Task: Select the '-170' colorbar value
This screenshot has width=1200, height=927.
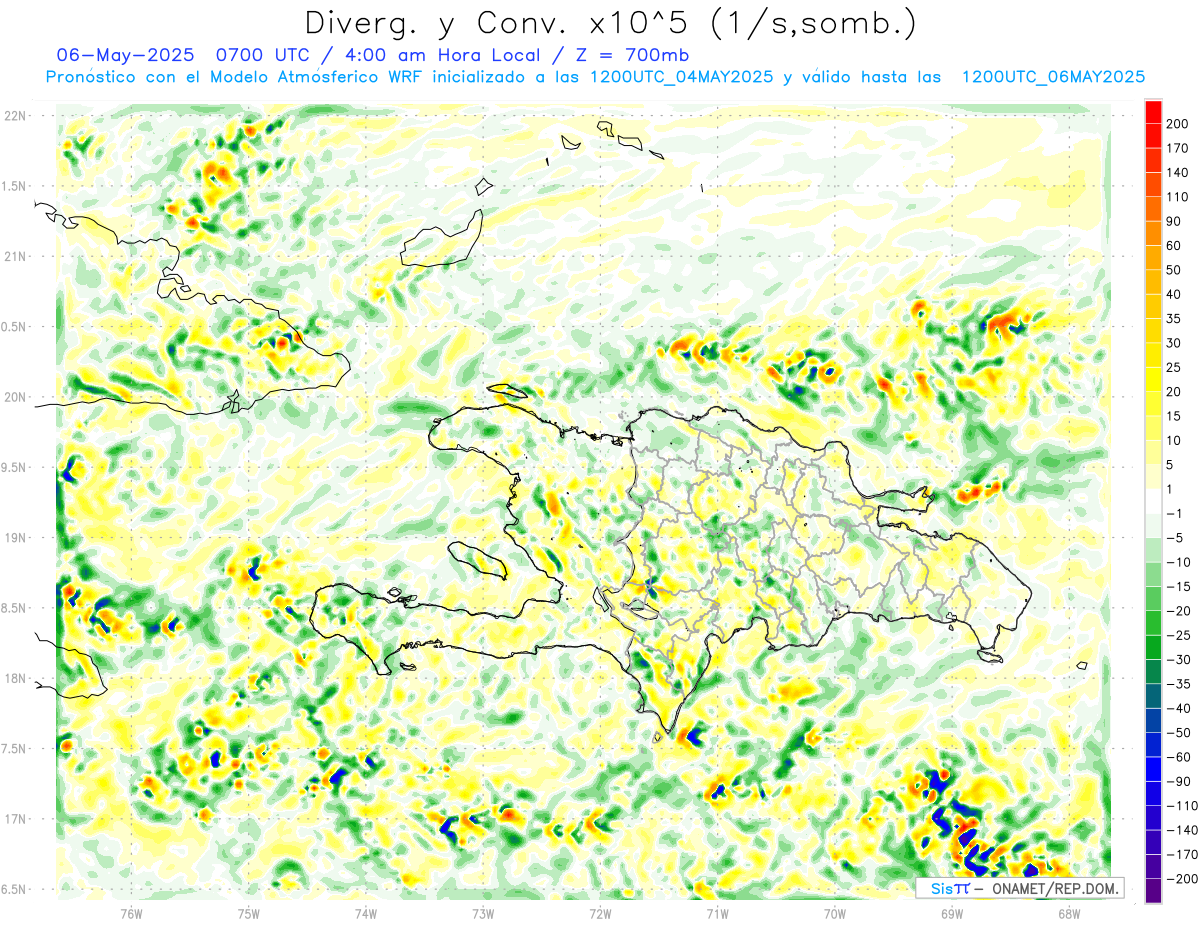Action: pyautogui.click(x=1181, y=854)
